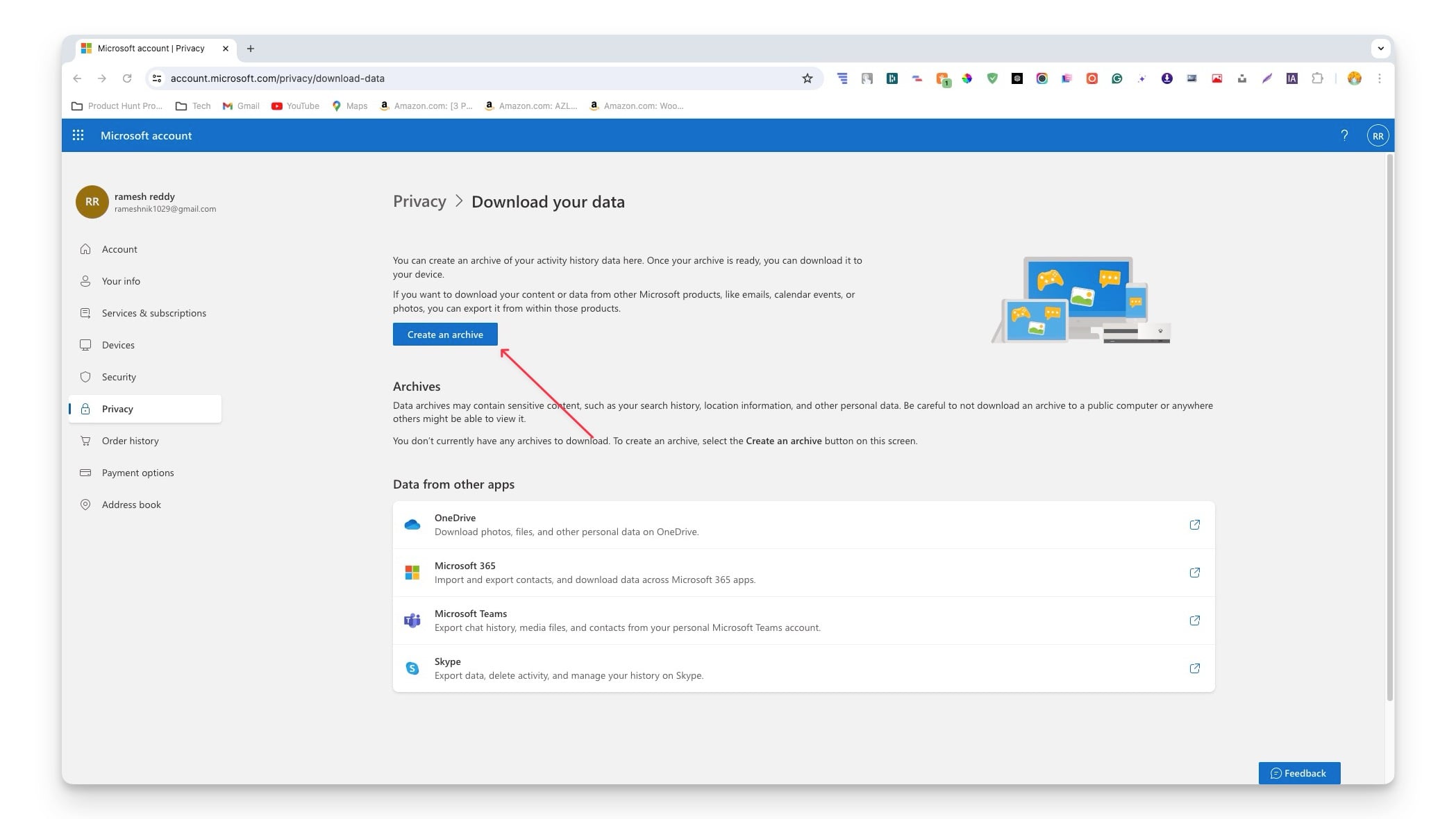Select Privacy in the sidebar
The image size is (1456, 819).
pos(145,409)
